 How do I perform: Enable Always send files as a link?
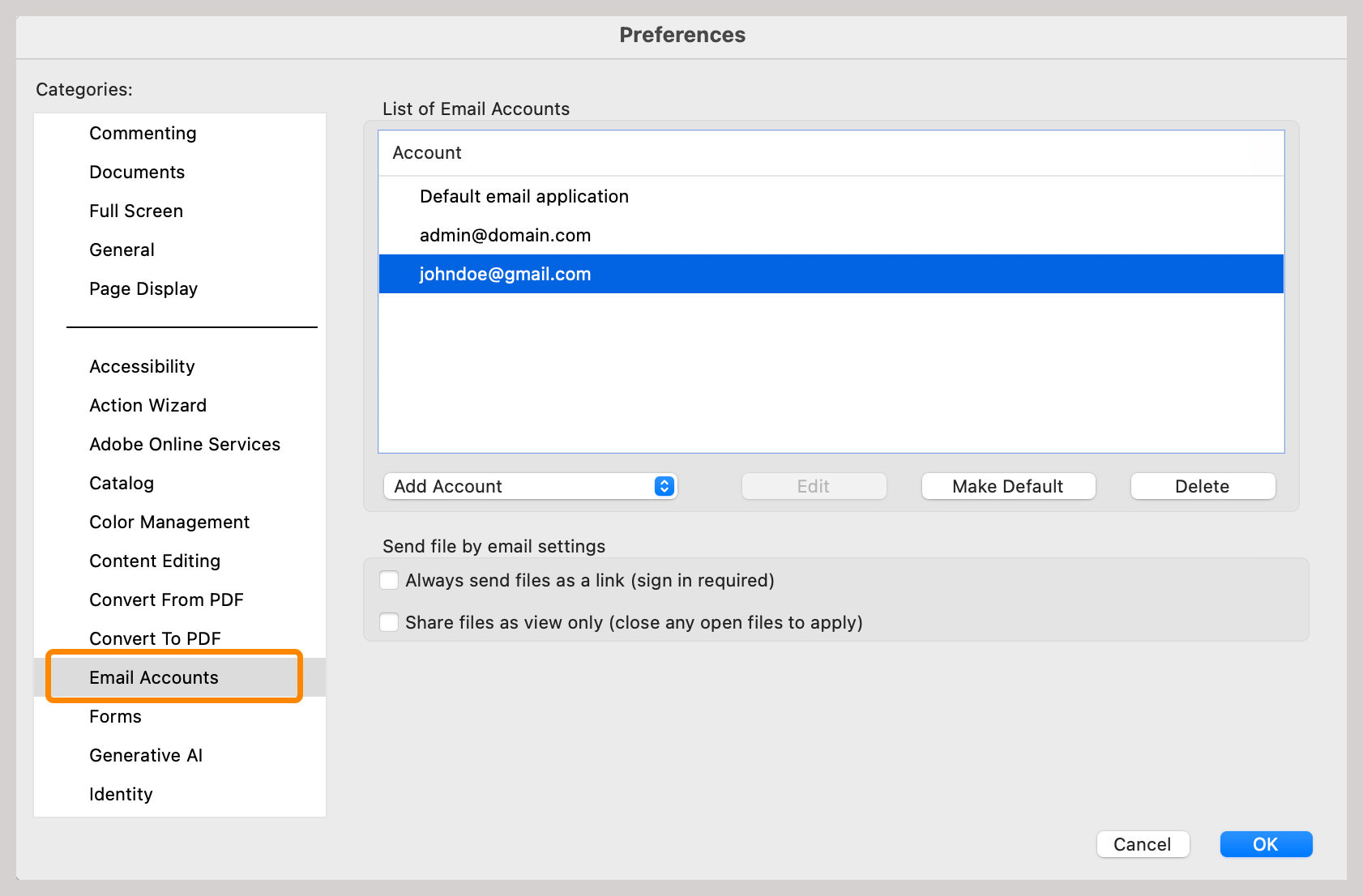click(x=390, y=580)
